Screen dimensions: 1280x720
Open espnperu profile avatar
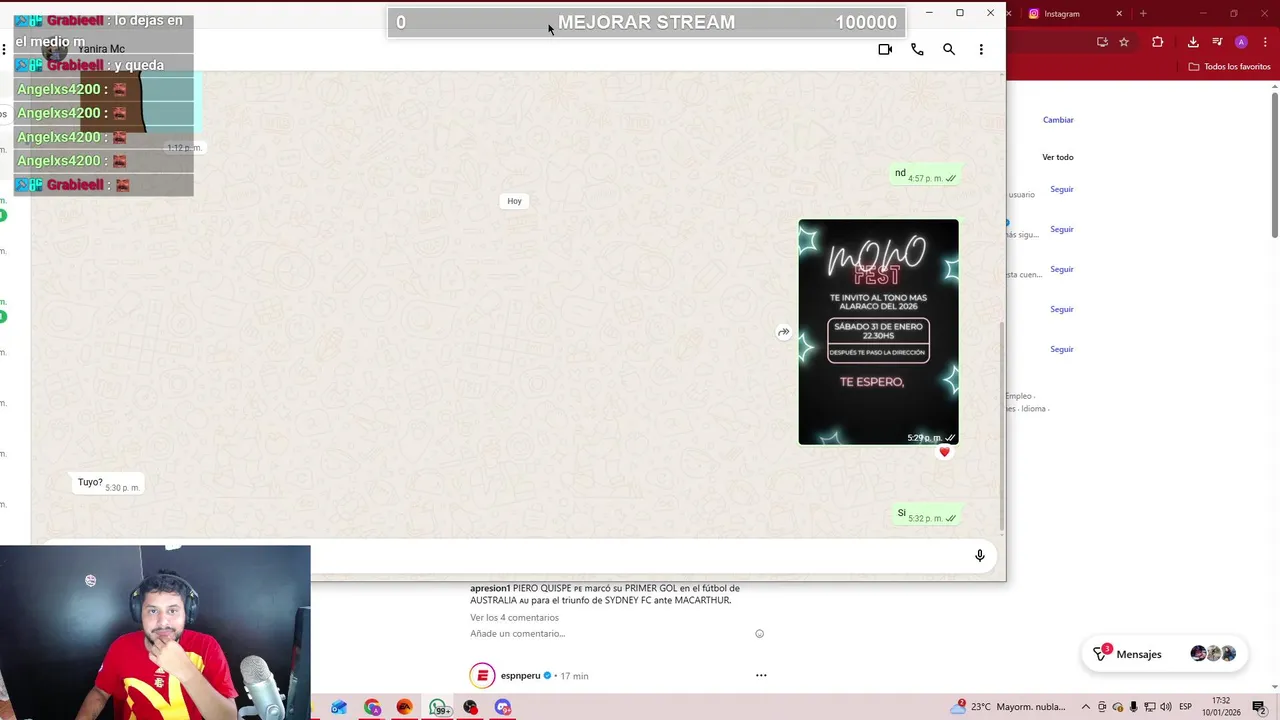(x=482, y=676)
